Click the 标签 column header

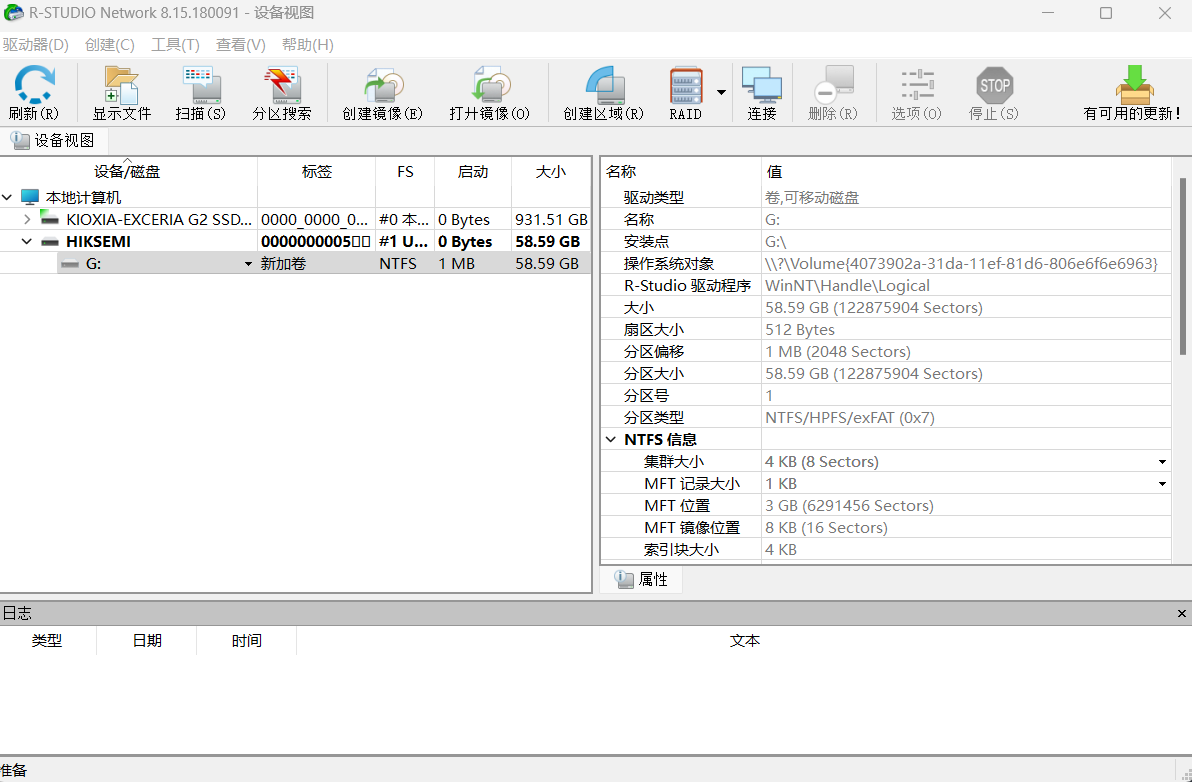pyautogui.click(x=316, y=172)
